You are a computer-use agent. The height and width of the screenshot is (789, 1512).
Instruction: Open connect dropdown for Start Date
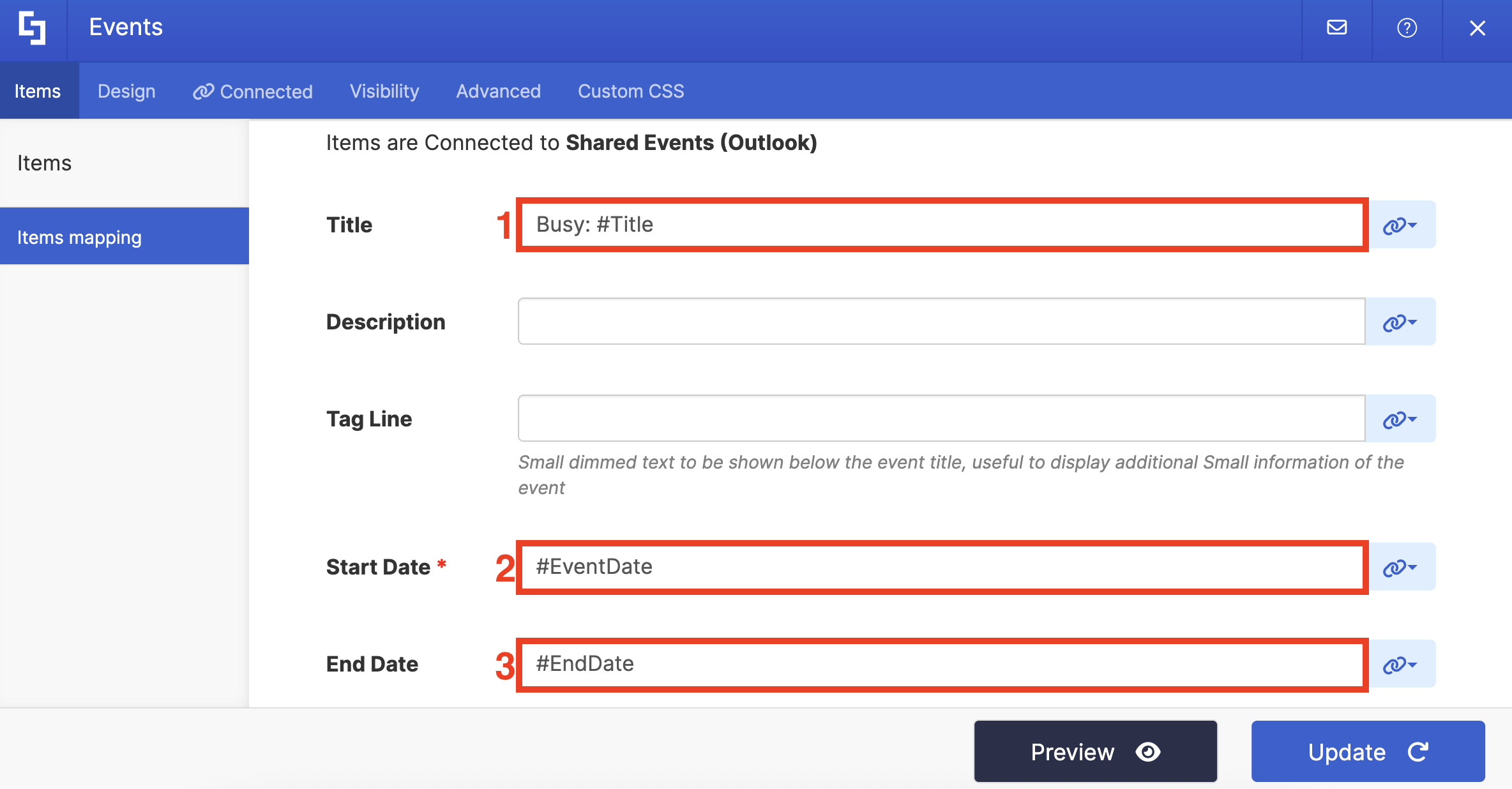[x=1400, y=567]
